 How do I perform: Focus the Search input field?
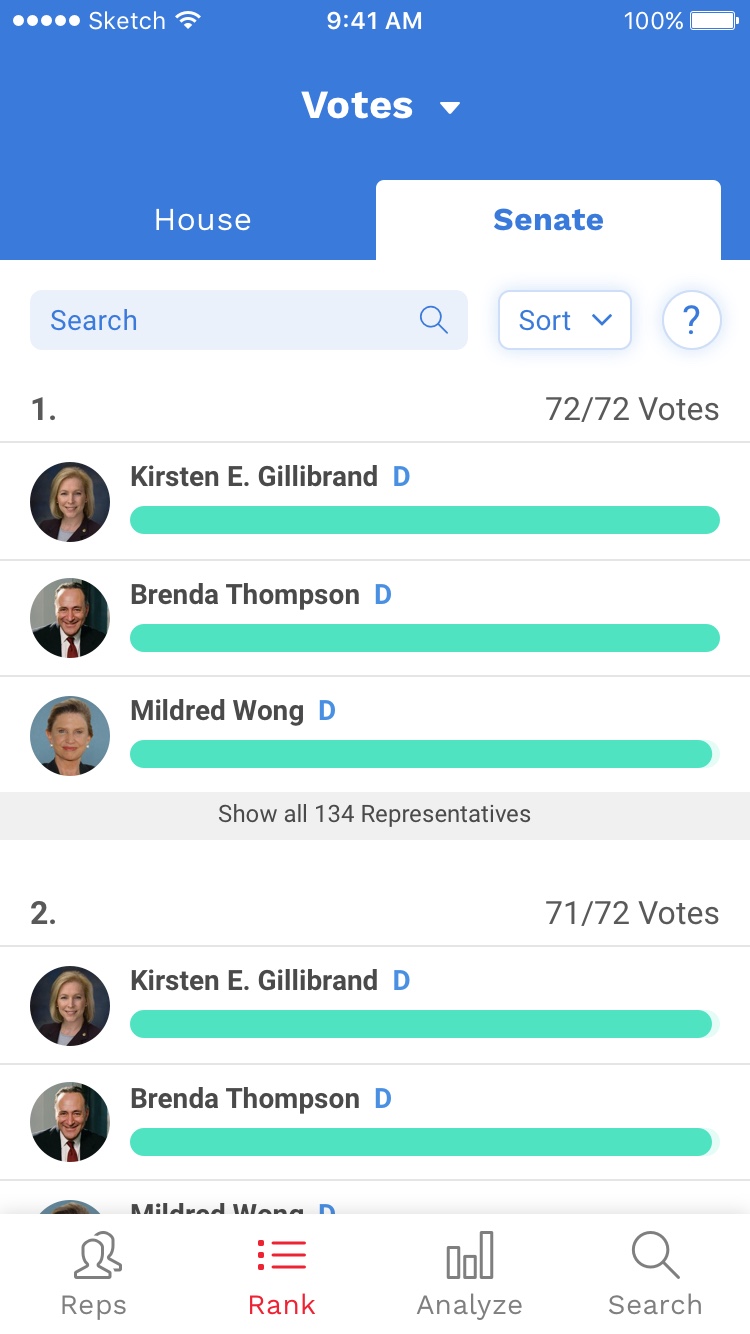(220, 320)
